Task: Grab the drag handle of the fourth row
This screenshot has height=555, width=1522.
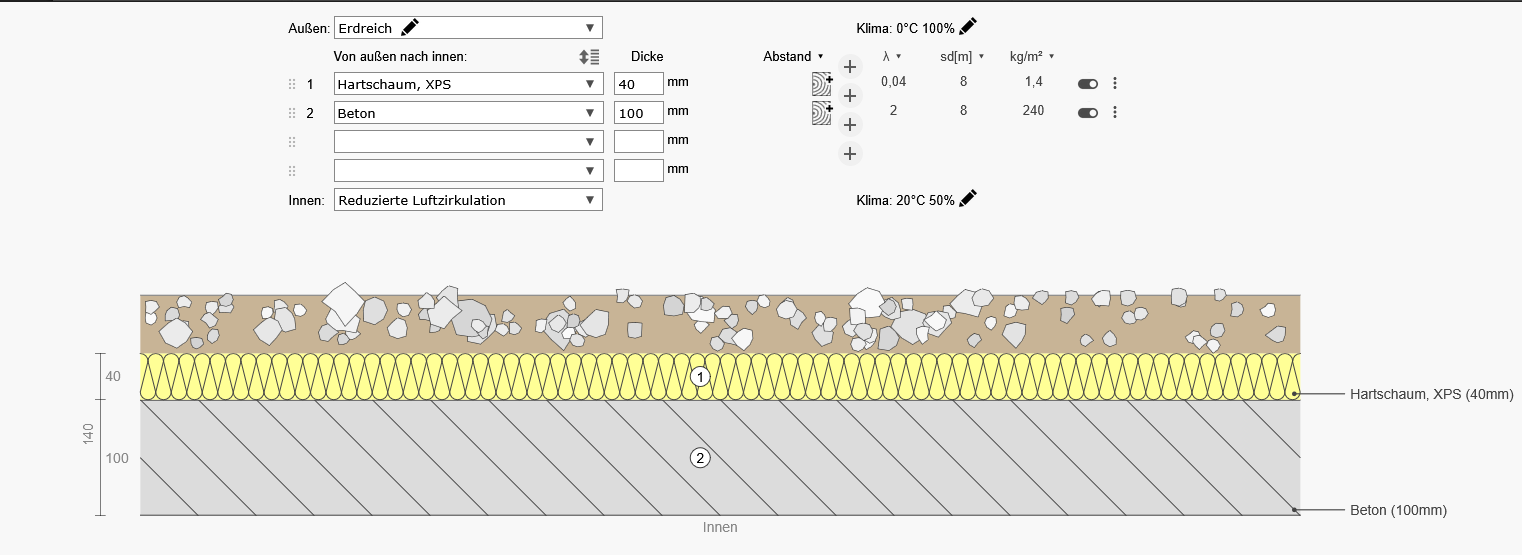Action: coord(293,171)
